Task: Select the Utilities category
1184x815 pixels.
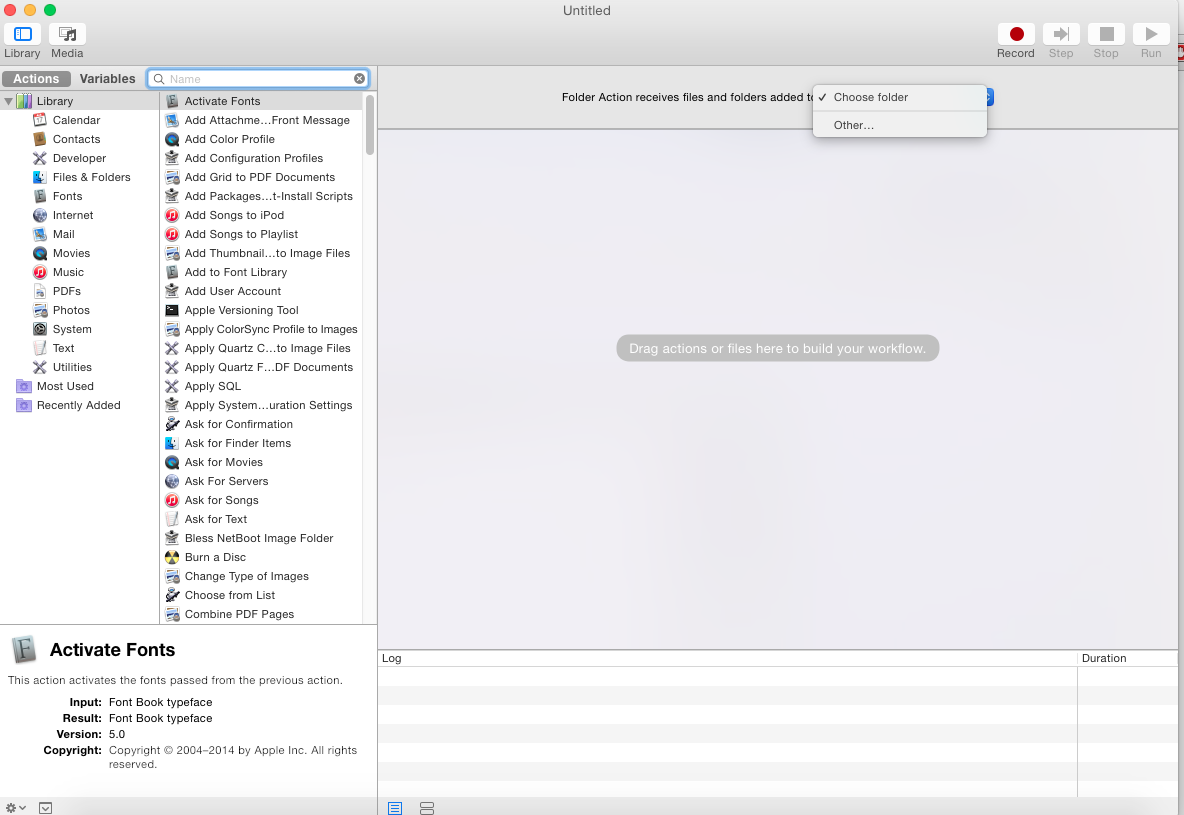Action: [72, 367]
